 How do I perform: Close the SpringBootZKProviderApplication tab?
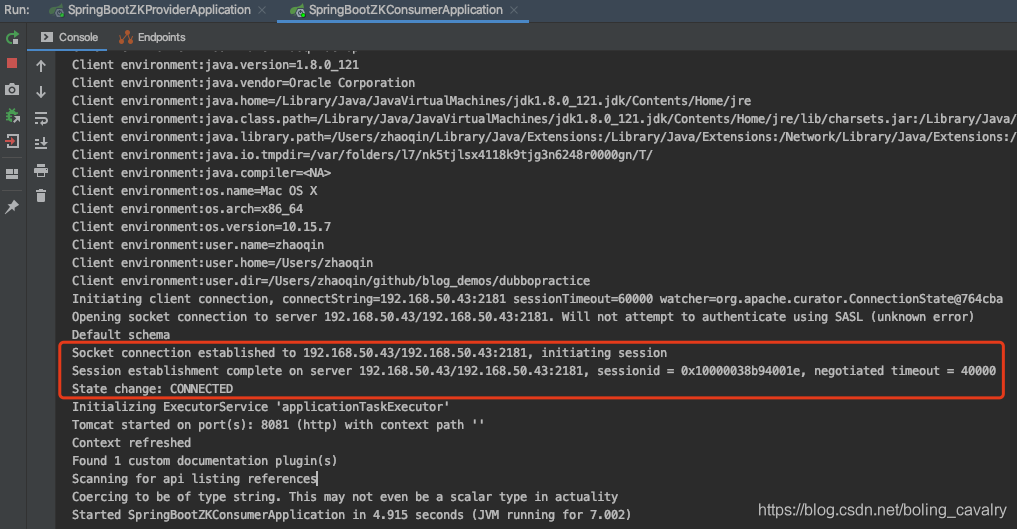pyautogui.click(x=262, y=10)
